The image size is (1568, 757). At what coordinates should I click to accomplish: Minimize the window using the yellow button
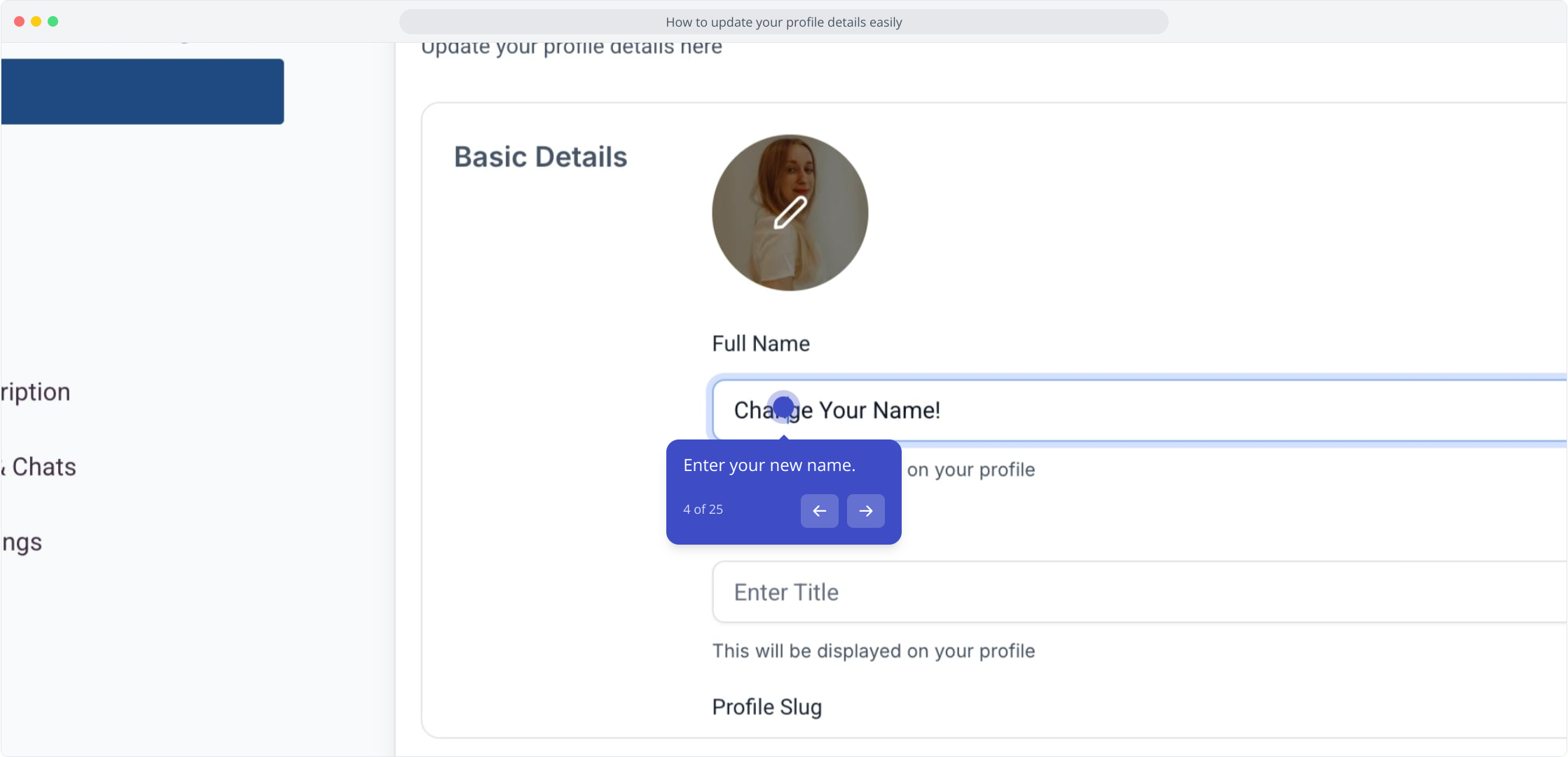point(36,22)
